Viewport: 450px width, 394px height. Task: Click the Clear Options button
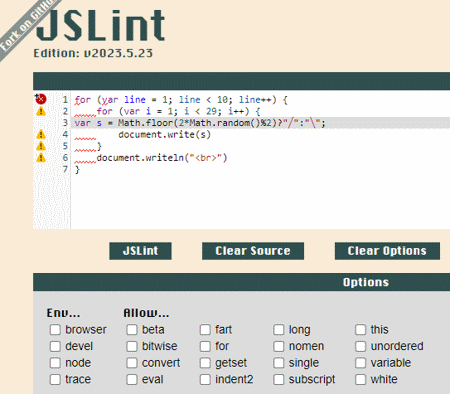point(387,251)
